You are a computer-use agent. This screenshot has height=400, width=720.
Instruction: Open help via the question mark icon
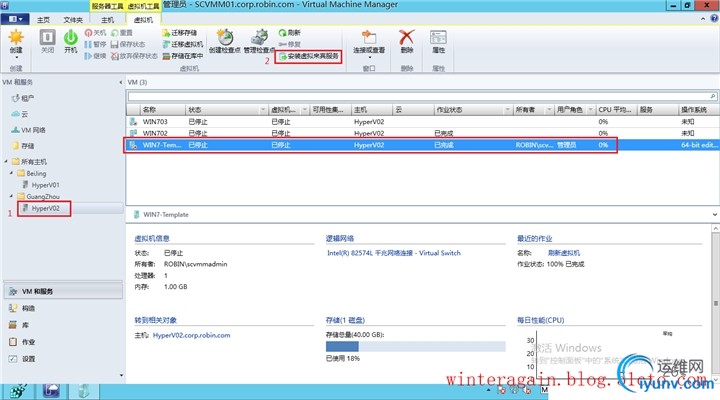(x=714, y=19)
